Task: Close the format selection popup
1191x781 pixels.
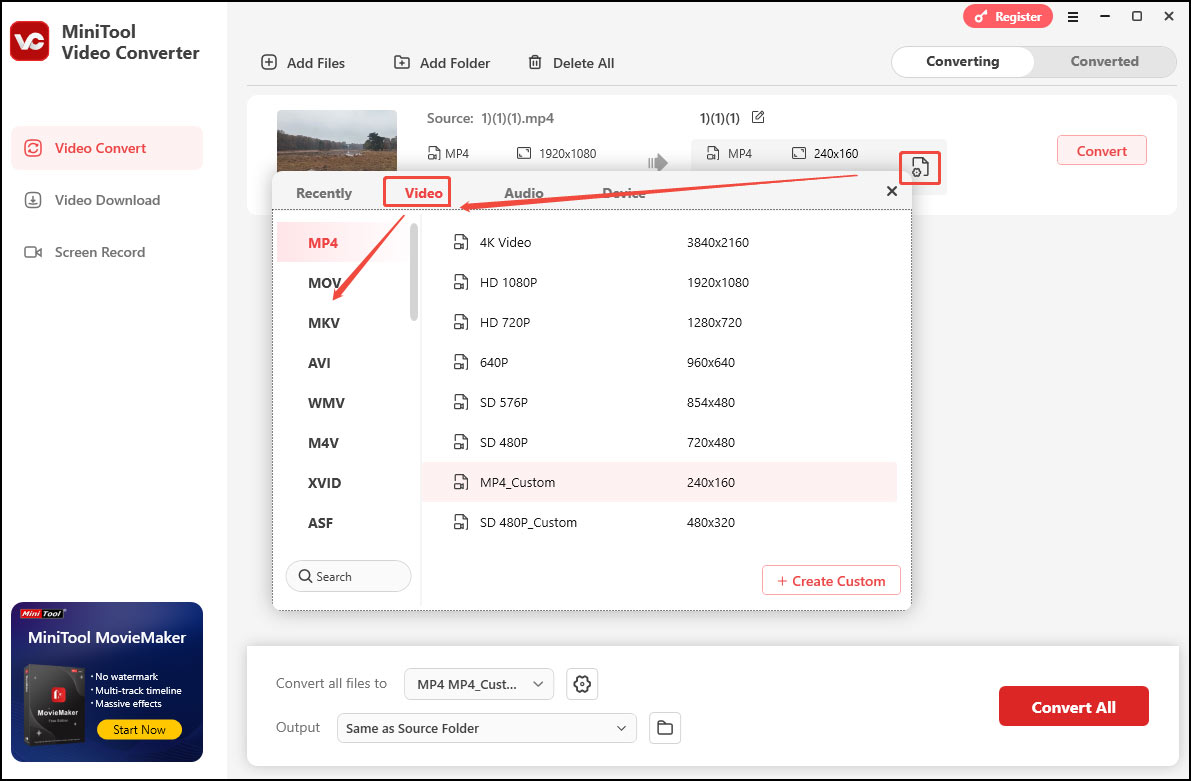Action: pyautogui.click(x=892, y=191)
